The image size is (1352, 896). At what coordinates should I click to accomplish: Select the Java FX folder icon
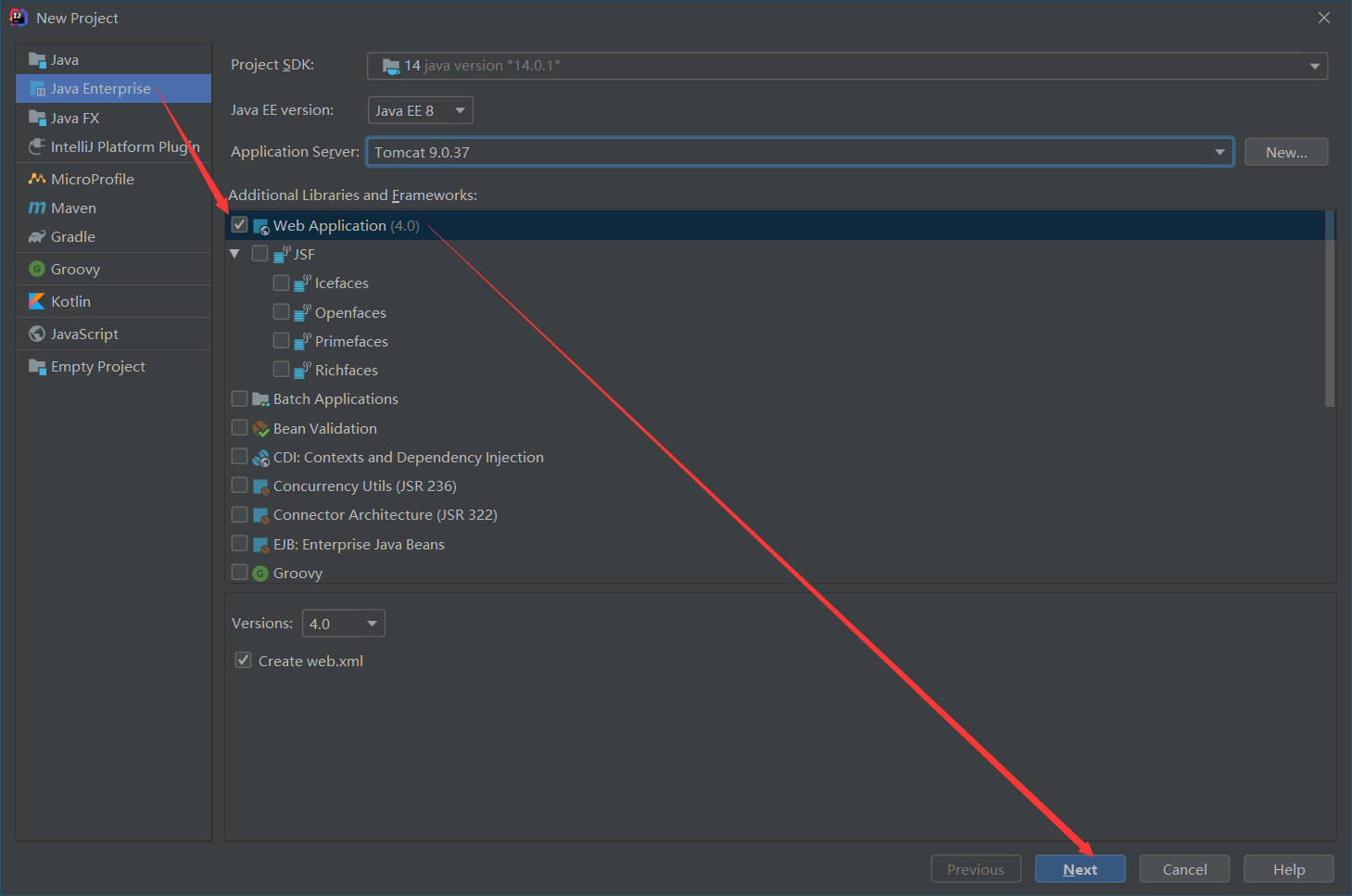37,118
